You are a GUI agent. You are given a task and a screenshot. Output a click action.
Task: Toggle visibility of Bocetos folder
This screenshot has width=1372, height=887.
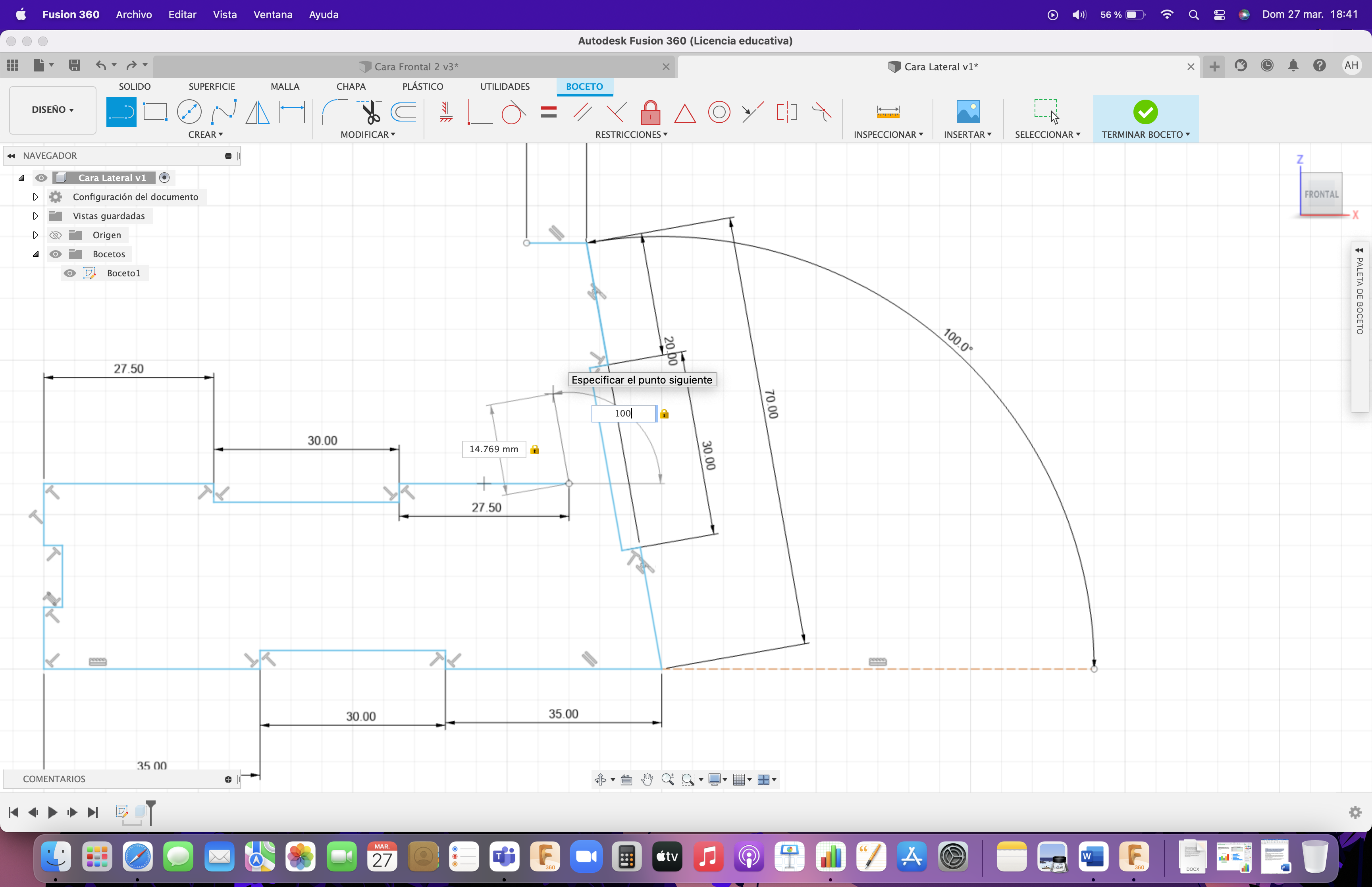[55, 254]
